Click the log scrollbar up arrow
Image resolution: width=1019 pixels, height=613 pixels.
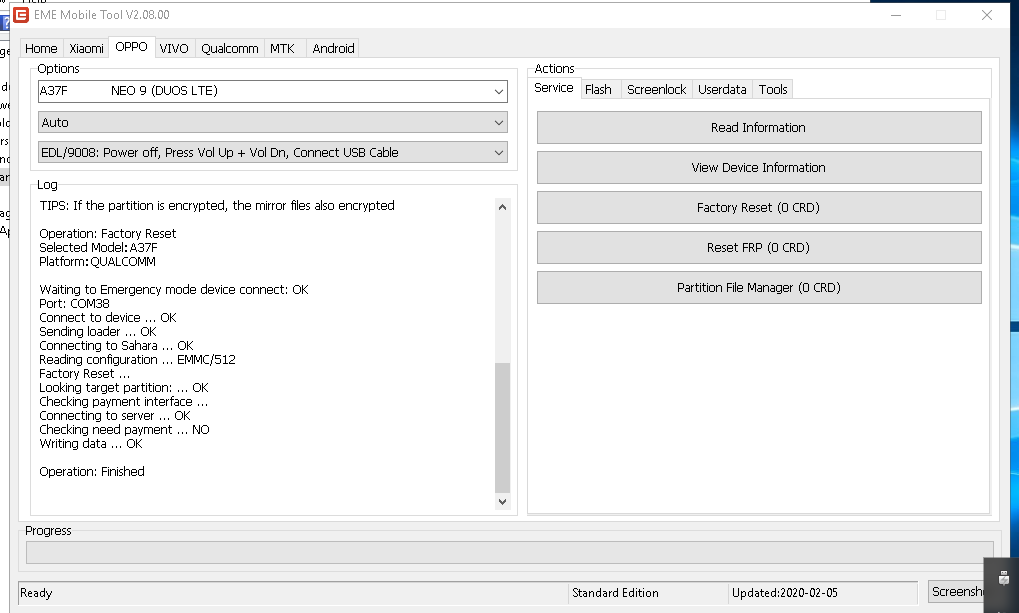pos(502,207)
